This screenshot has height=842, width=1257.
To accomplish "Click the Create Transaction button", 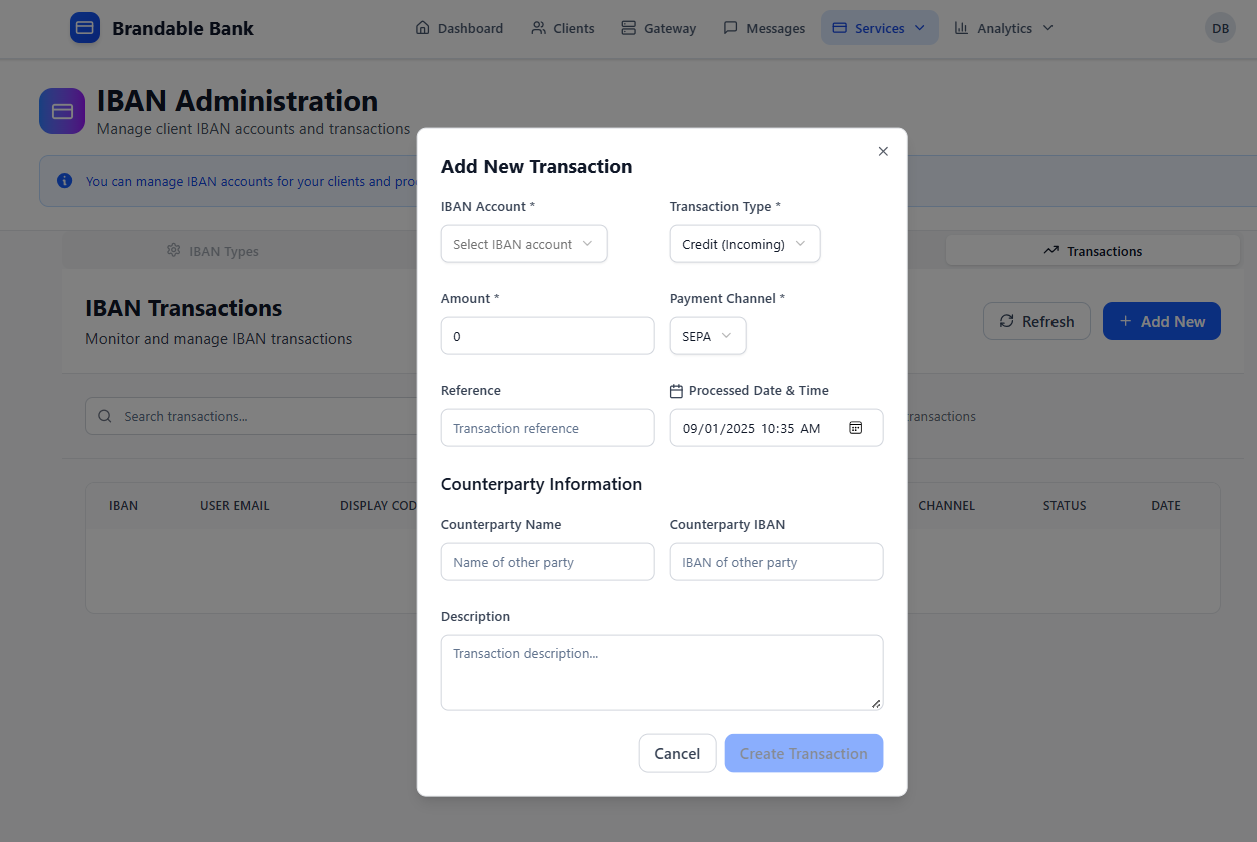I will coord(803,753).
